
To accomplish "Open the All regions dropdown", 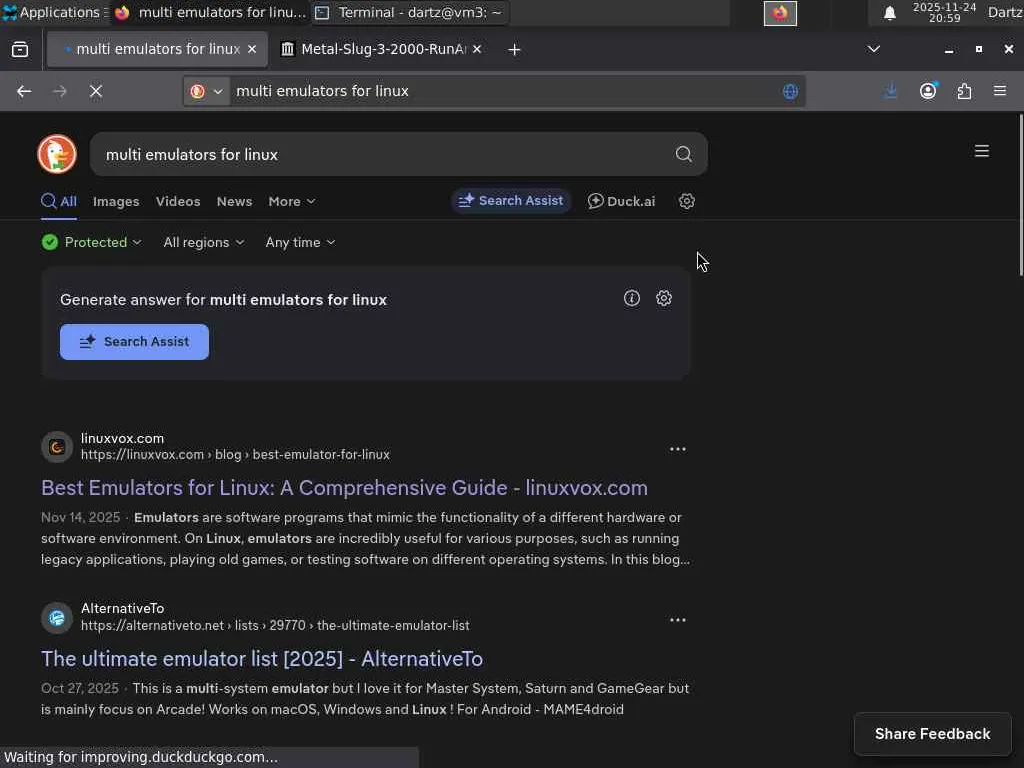I will (x=203, y=242).
